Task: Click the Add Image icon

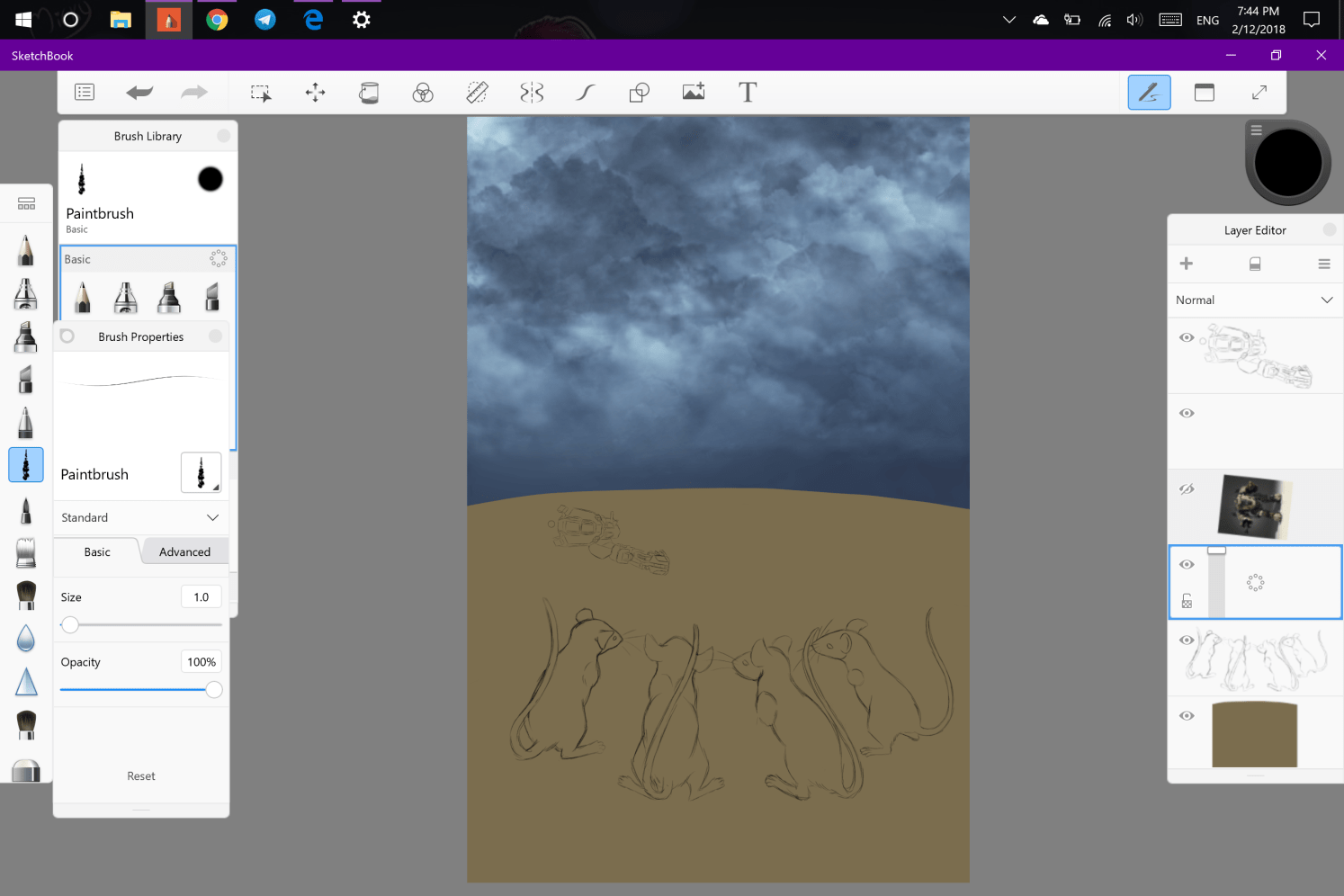Action: 694,92
